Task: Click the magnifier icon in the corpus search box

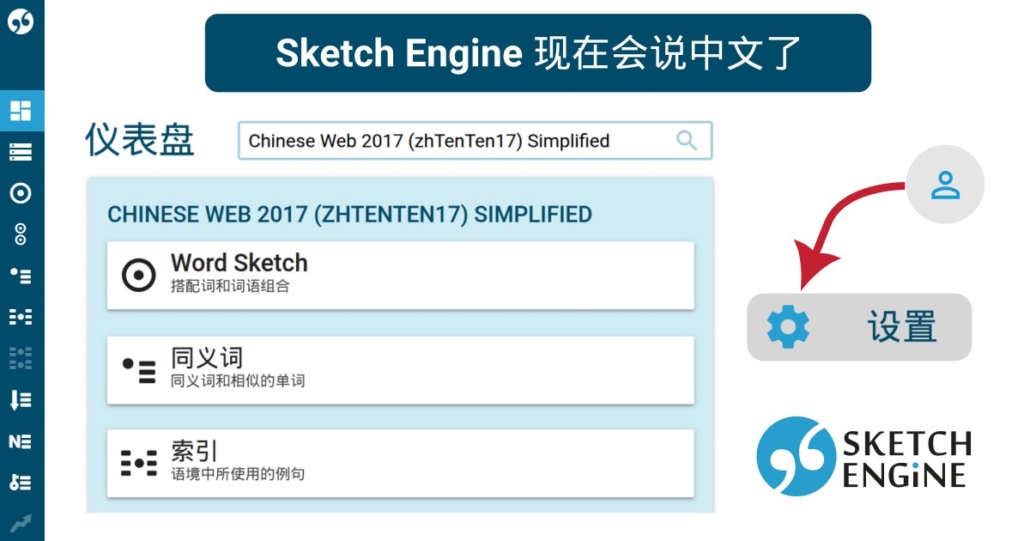Action: click(686, 141)
